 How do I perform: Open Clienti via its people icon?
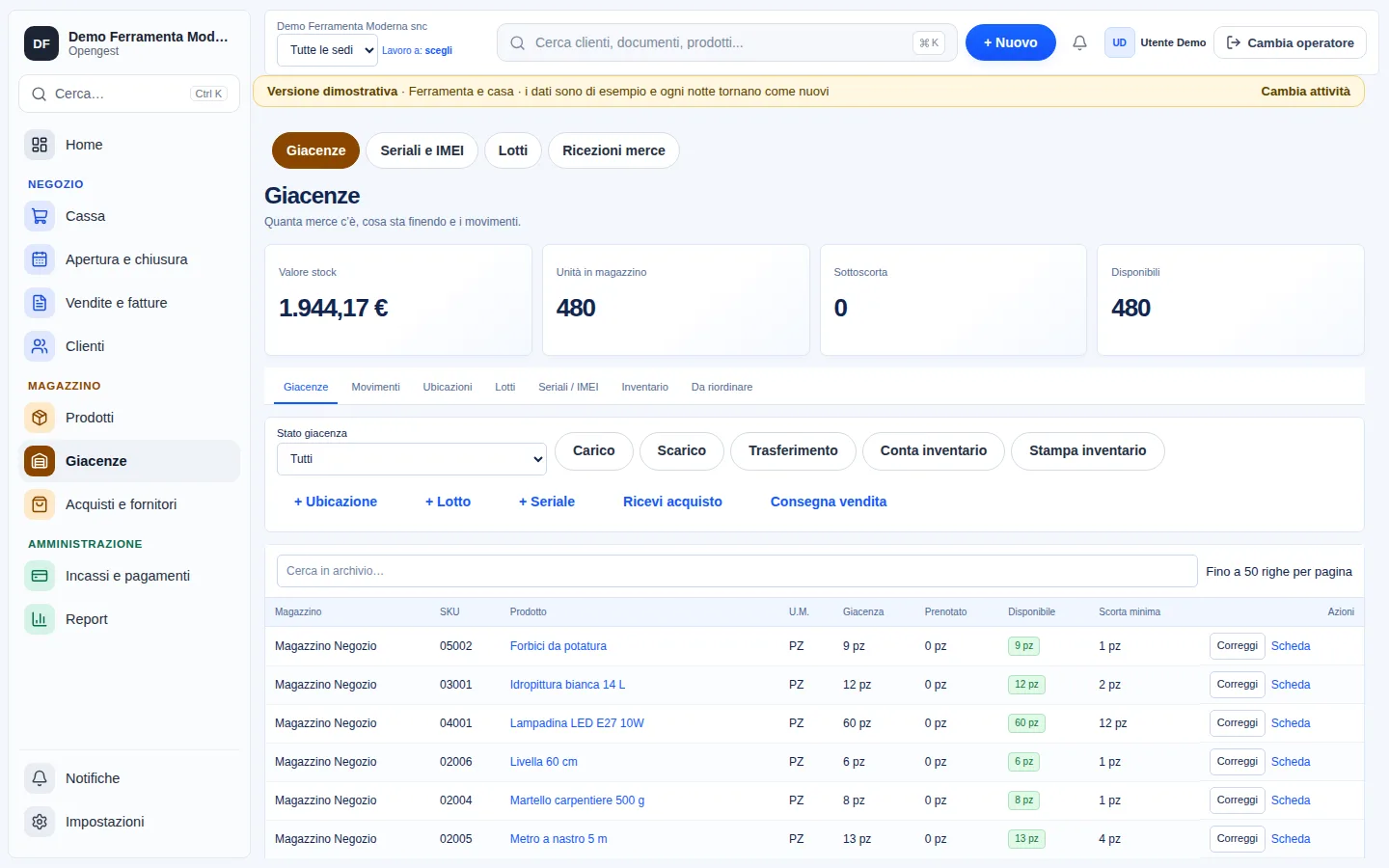40,346
